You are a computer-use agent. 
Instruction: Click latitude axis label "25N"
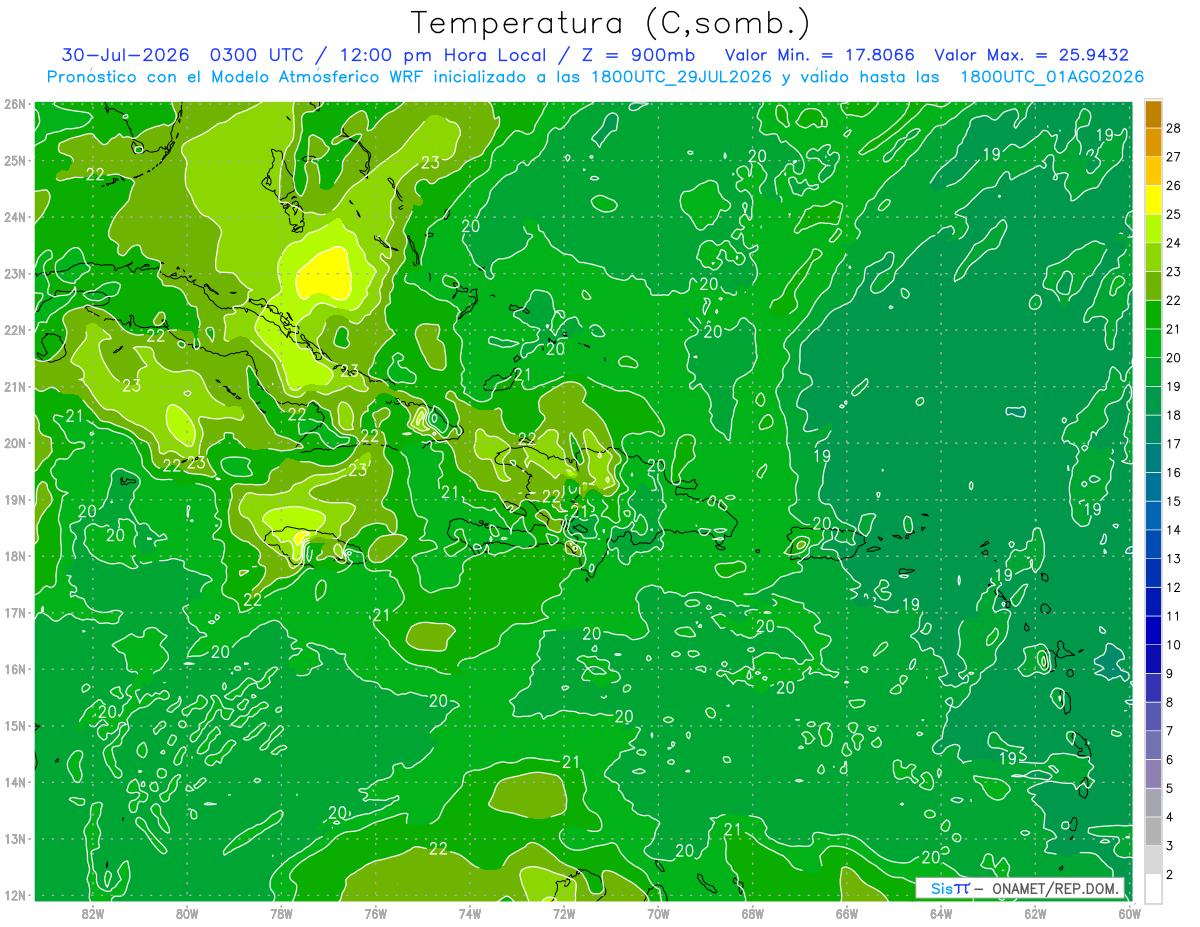point(14,160)
